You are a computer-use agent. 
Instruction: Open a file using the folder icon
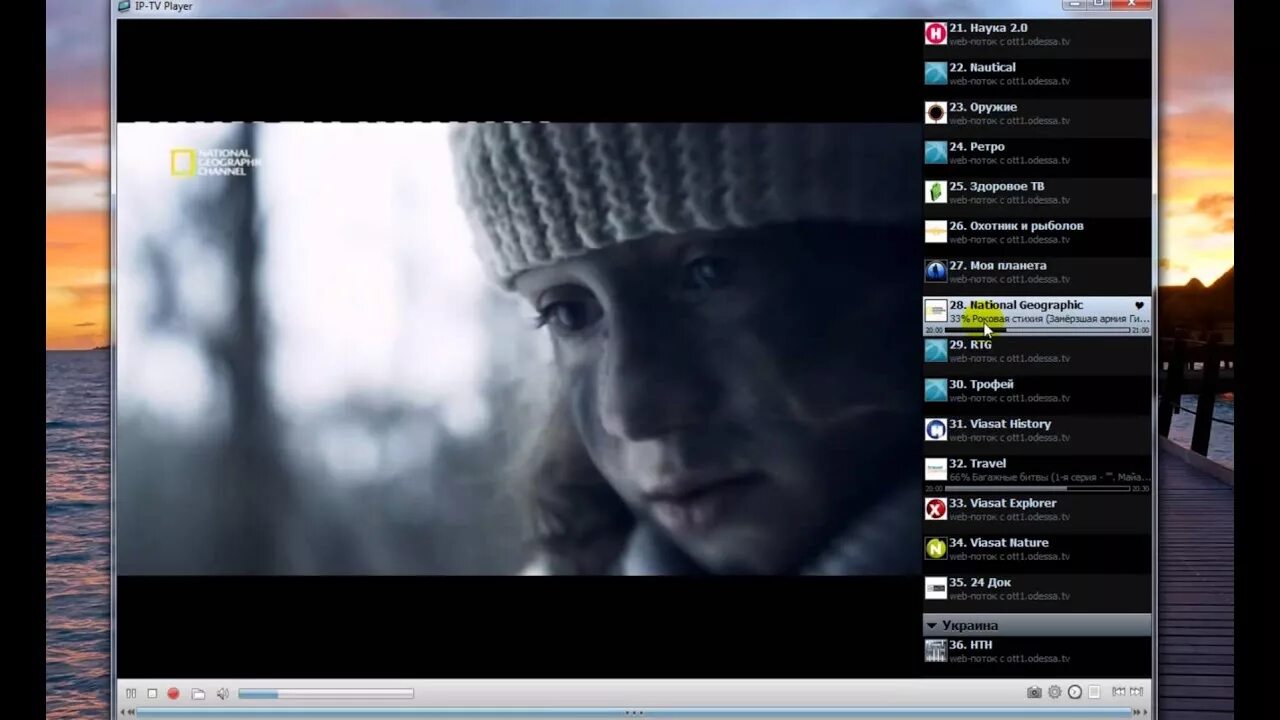(198, 693)
